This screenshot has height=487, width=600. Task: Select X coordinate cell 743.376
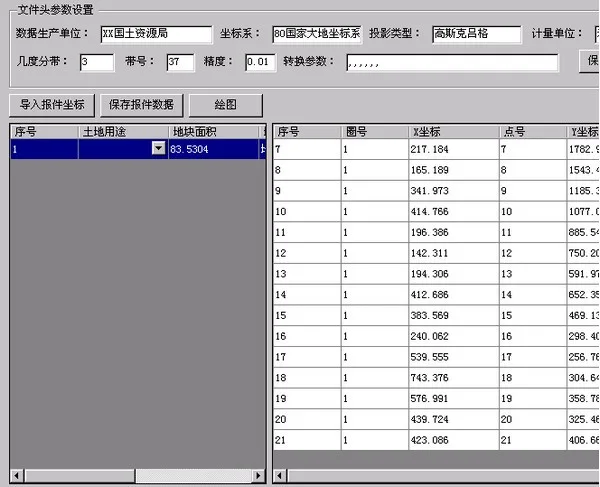454,378
